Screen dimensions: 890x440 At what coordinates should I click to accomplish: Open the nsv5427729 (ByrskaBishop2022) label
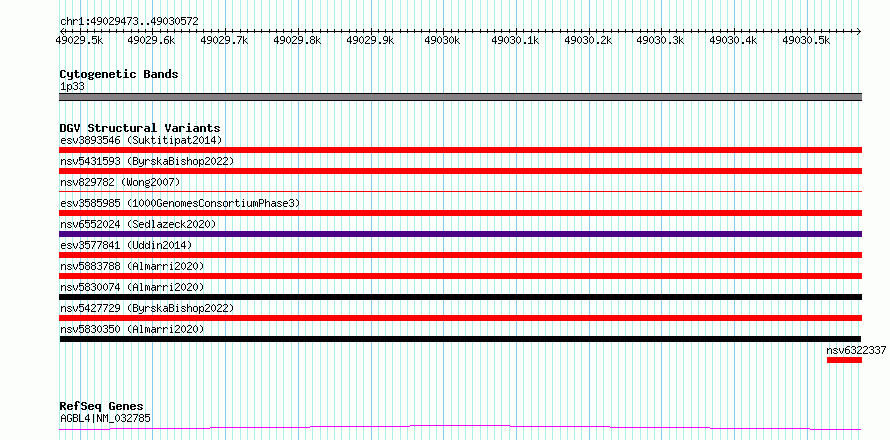tap(146, 308)
